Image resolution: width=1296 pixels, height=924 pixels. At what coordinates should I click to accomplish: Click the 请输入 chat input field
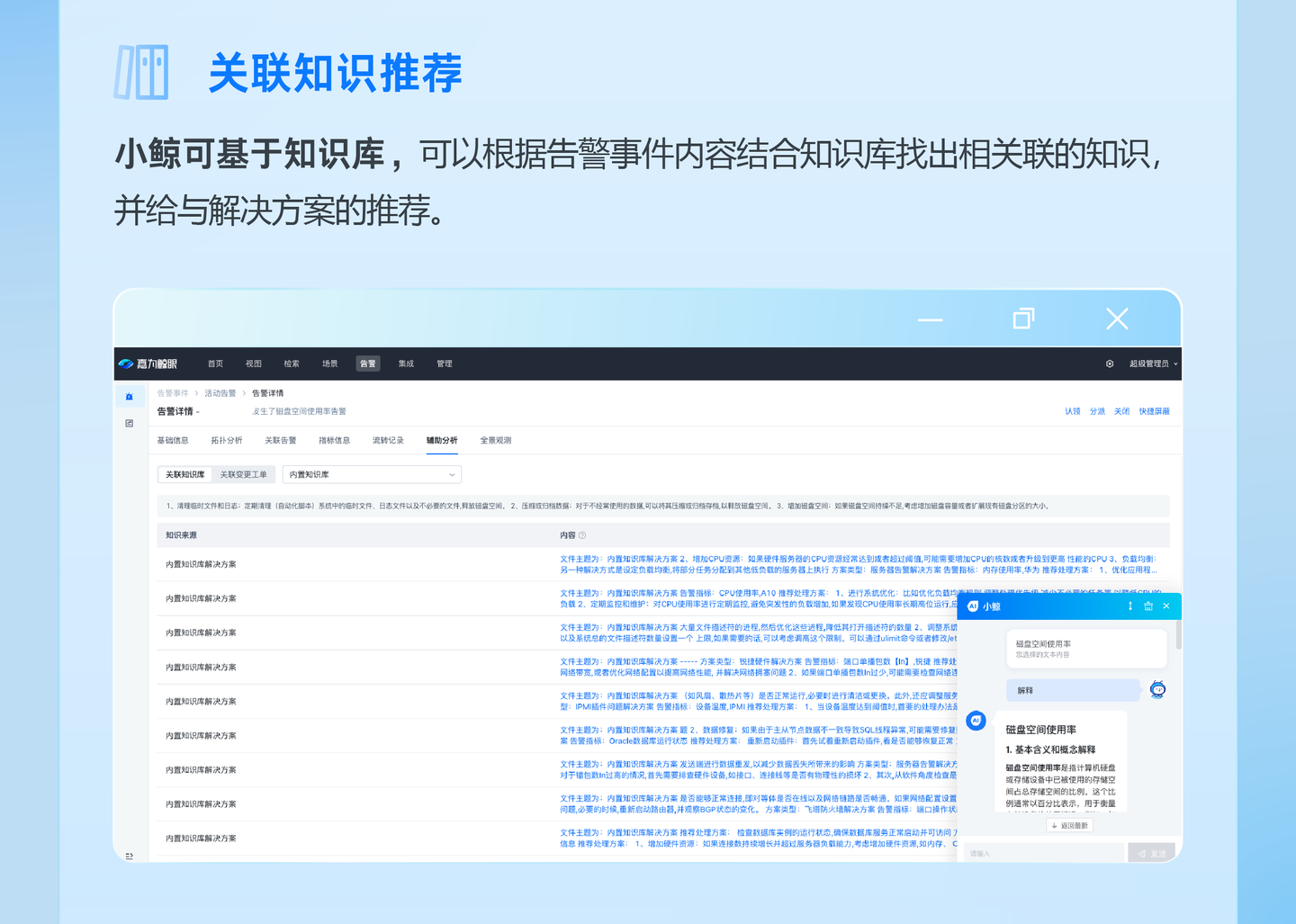pyautogui.click(x=1044, y=853)
